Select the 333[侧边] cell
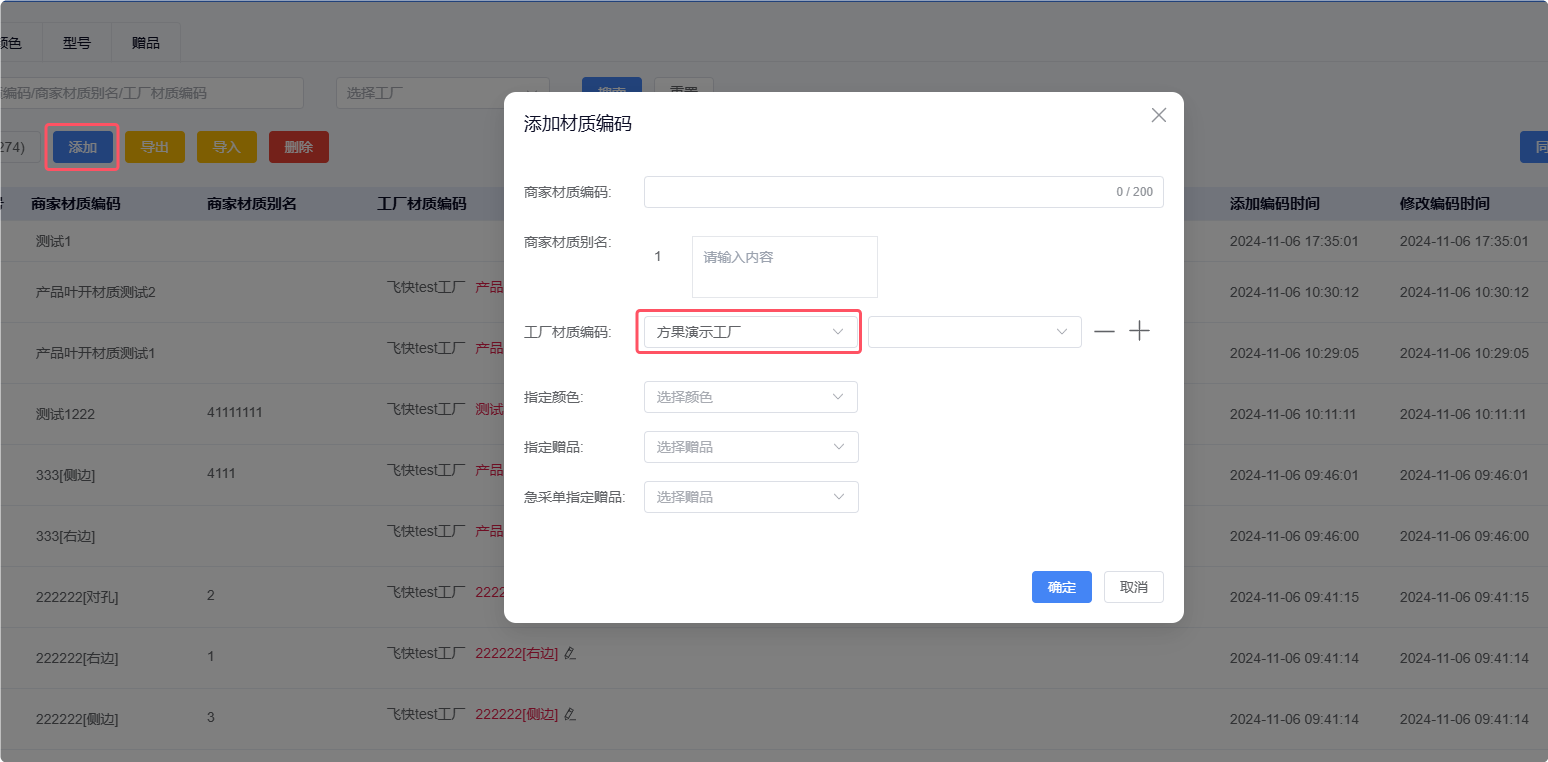 pyautogui.click(x=66, y=475)
